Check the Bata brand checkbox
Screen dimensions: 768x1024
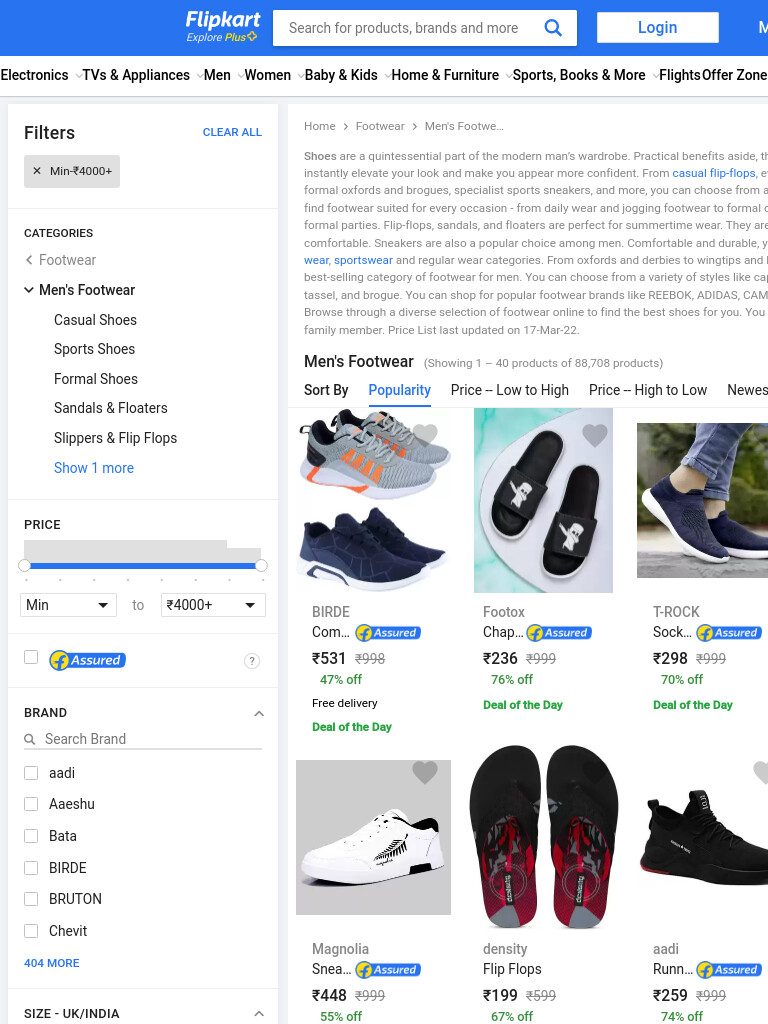tap(31, 836)
